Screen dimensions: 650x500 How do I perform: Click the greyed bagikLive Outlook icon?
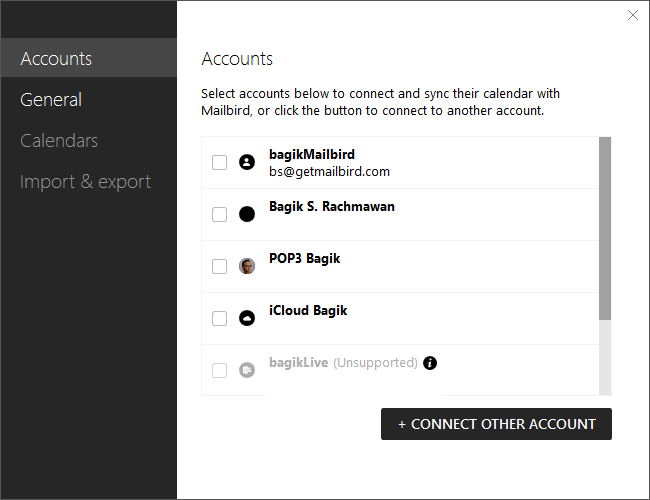click(x=247, y=370)
